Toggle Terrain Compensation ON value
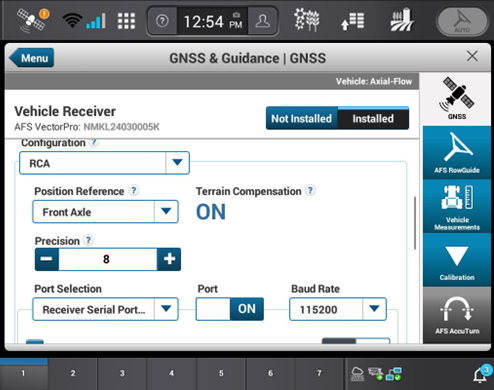Viewport: 494px width, 390px height. click(x=211, y=212)
